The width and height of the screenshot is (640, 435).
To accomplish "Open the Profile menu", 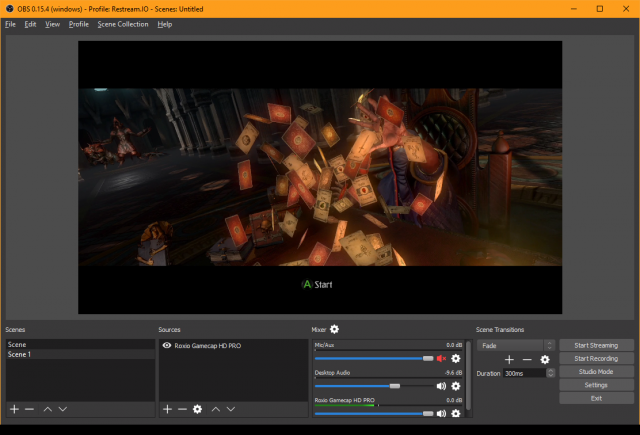I will (79, 24).
